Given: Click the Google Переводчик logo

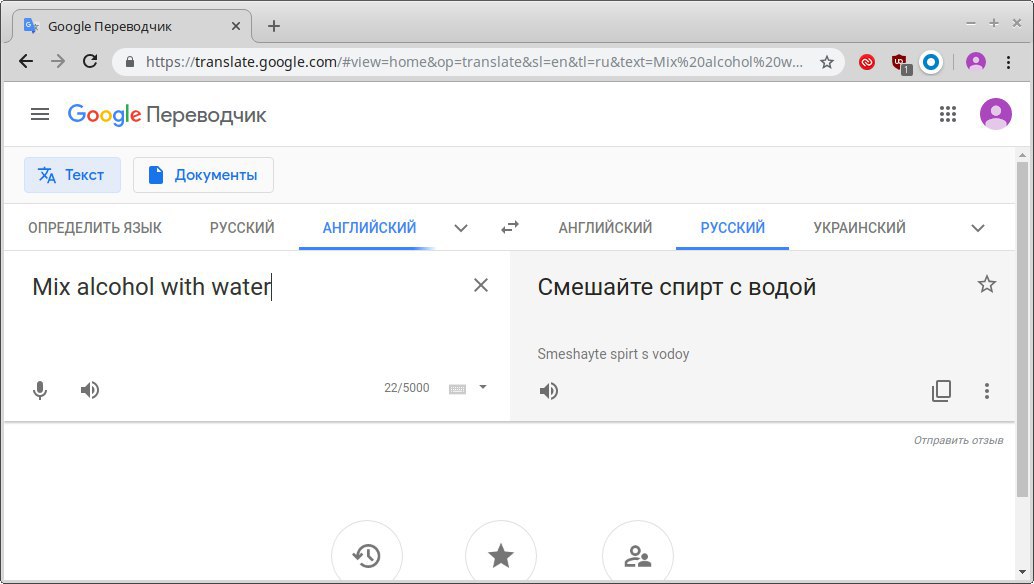Looking at the screenshot, I should tap(167, 115).
